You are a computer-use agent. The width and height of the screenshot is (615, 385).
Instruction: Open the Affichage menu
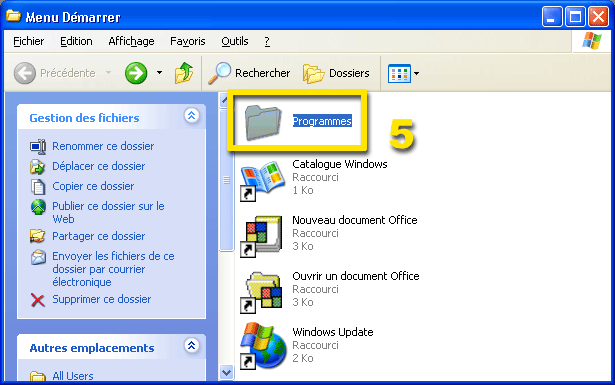click(x=131, y=41)
